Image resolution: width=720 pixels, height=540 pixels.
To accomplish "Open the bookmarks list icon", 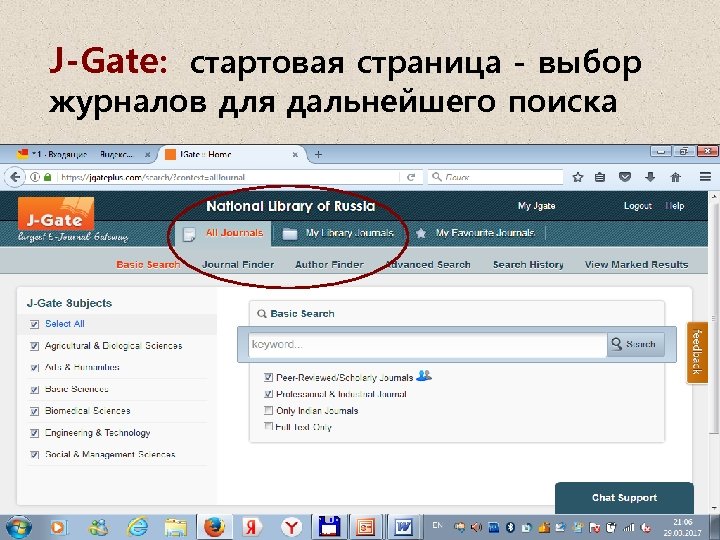I will pos(600,177).
